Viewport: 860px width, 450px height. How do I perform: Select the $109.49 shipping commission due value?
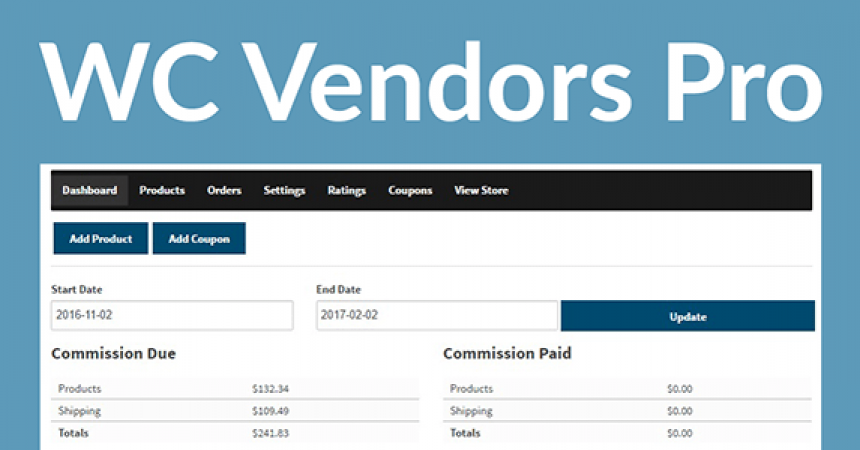coord(270,411)
